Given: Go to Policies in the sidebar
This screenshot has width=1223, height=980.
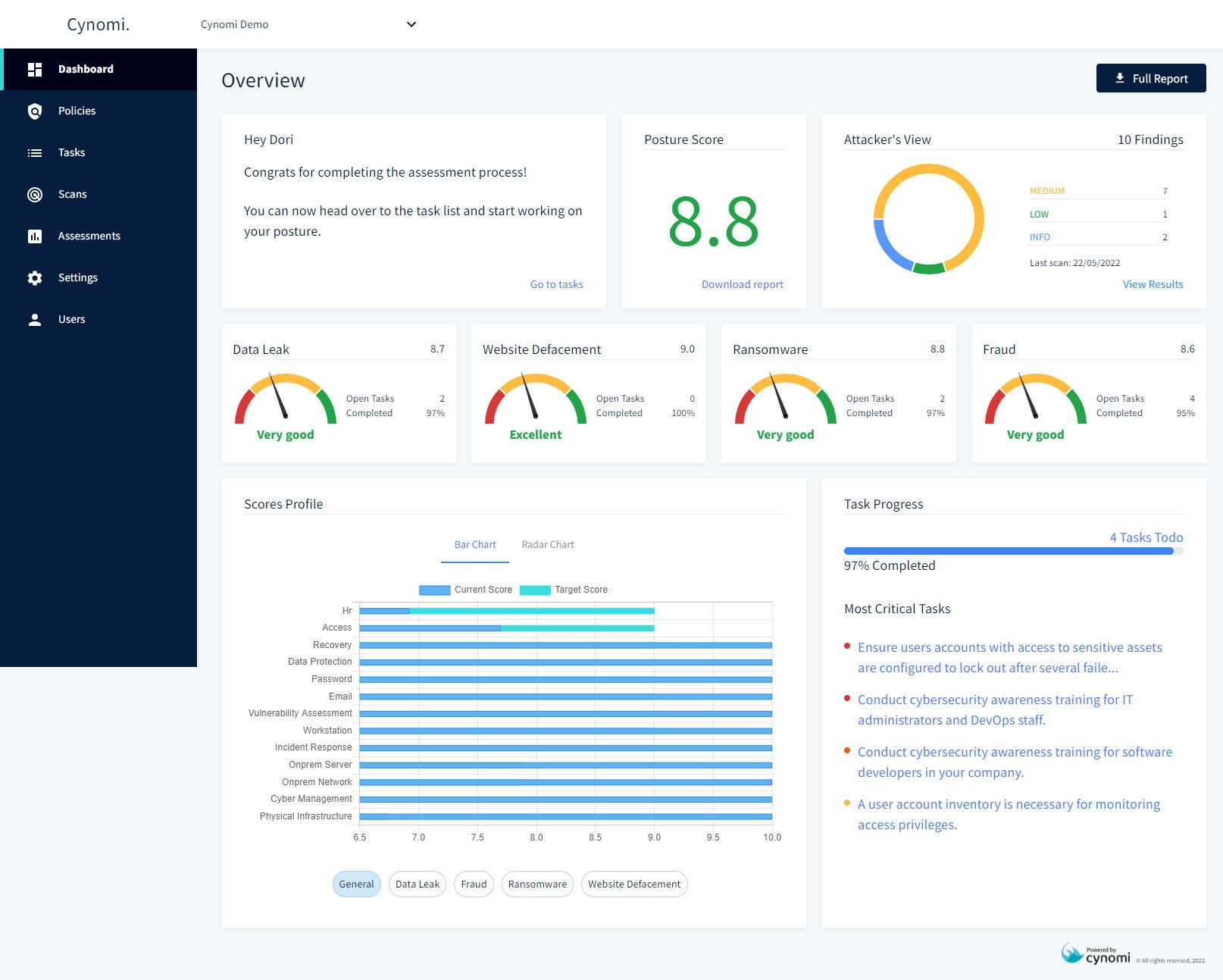Looking at the screenshot, I should click(99, 111).
